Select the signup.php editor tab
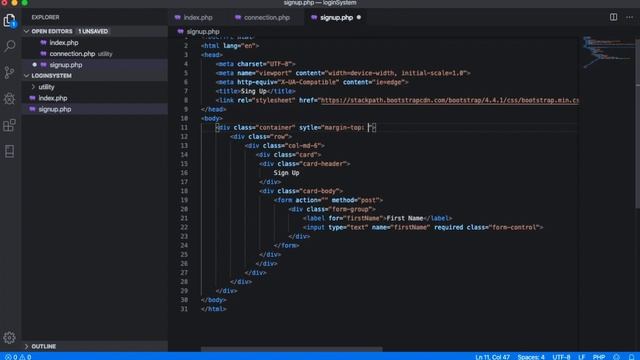The image size is (640, 360). pos(336,18)
